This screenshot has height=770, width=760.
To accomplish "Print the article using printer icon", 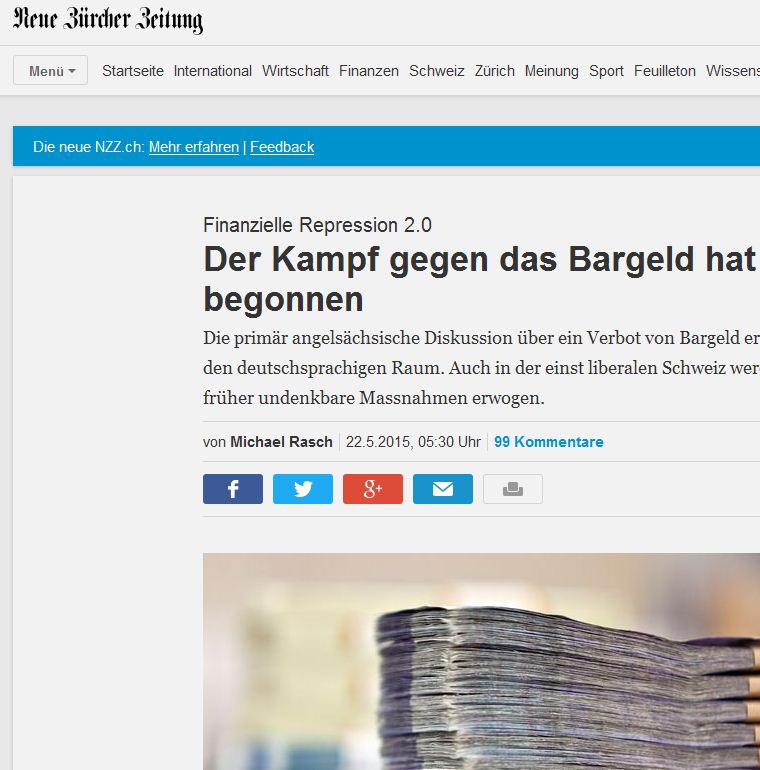I will [x=512, y=489].
